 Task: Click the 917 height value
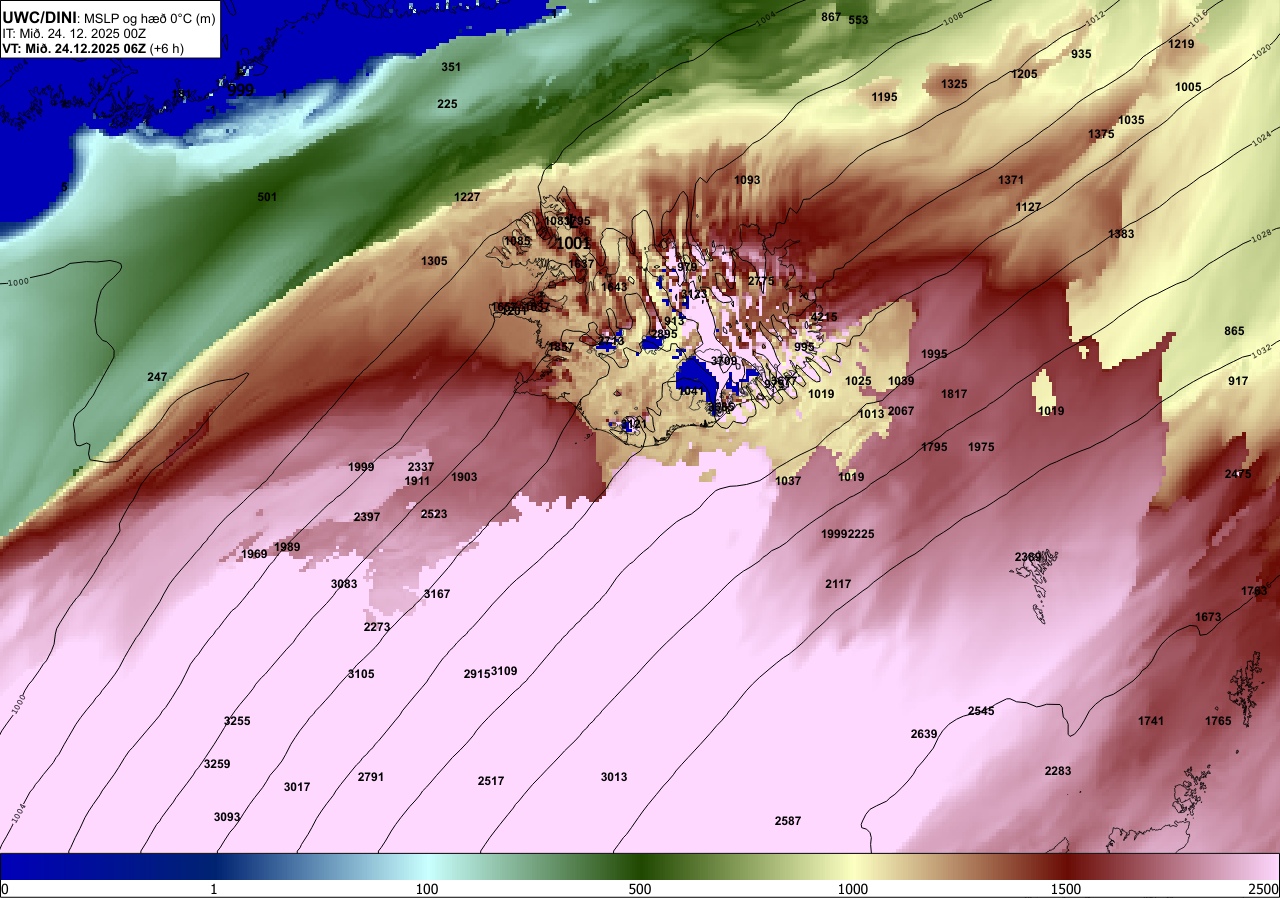coord(1238,381)
